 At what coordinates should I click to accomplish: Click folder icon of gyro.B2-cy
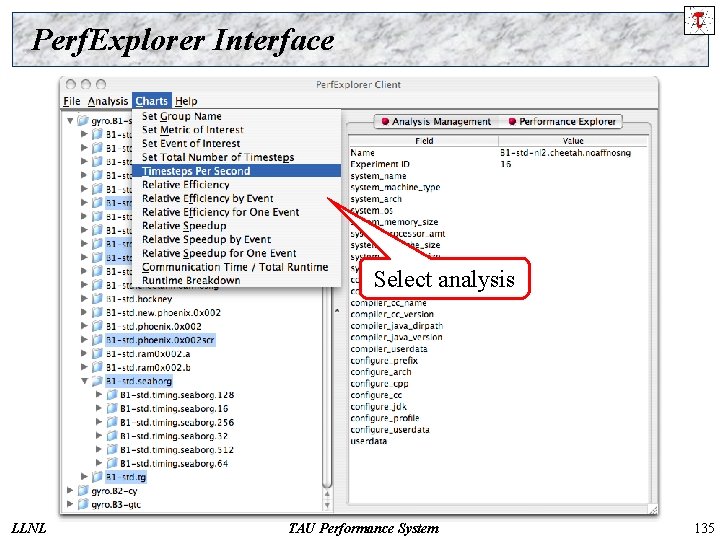coord(83,490)
